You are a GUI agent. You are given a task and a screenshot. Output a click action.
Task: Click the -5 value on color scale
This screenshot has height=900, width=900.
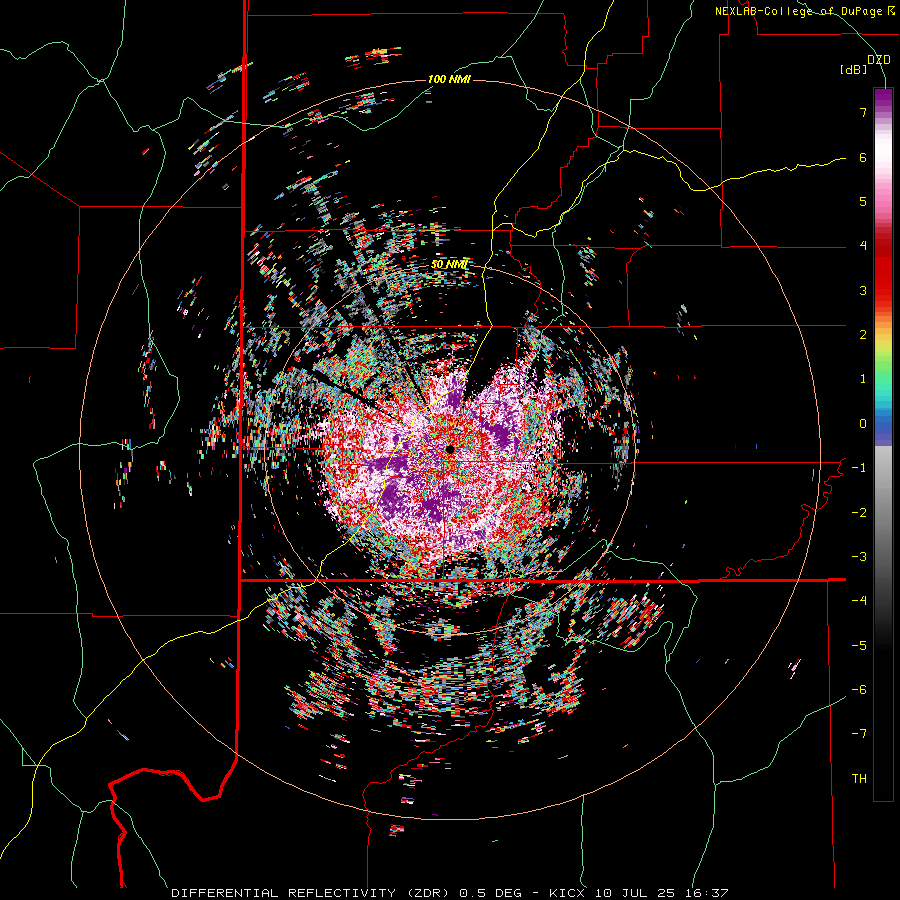click(x=859, y=645)
